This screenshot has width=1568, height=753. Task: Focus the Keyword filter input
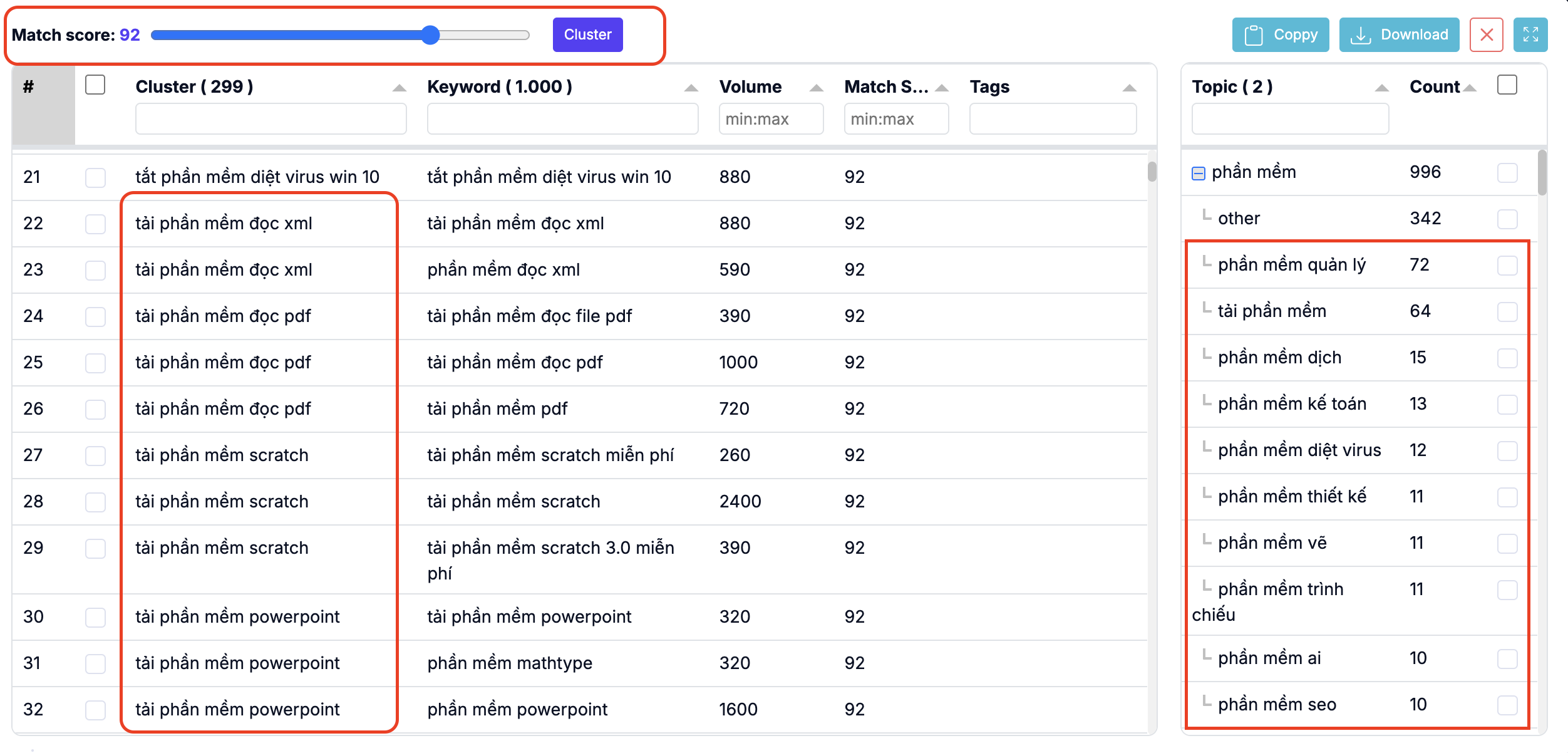[563, 119]
